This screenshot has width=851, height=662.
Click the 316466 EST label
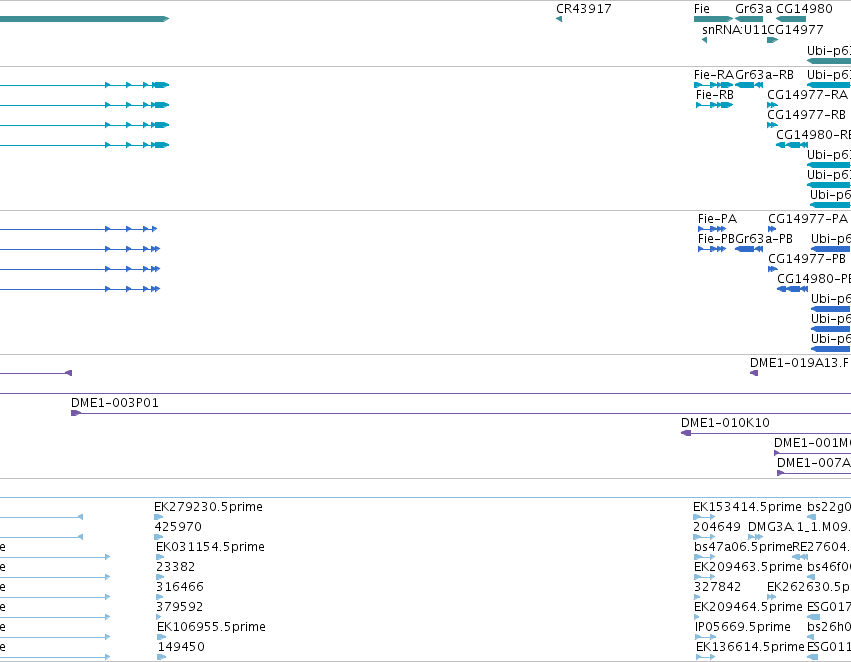(180, 587)
